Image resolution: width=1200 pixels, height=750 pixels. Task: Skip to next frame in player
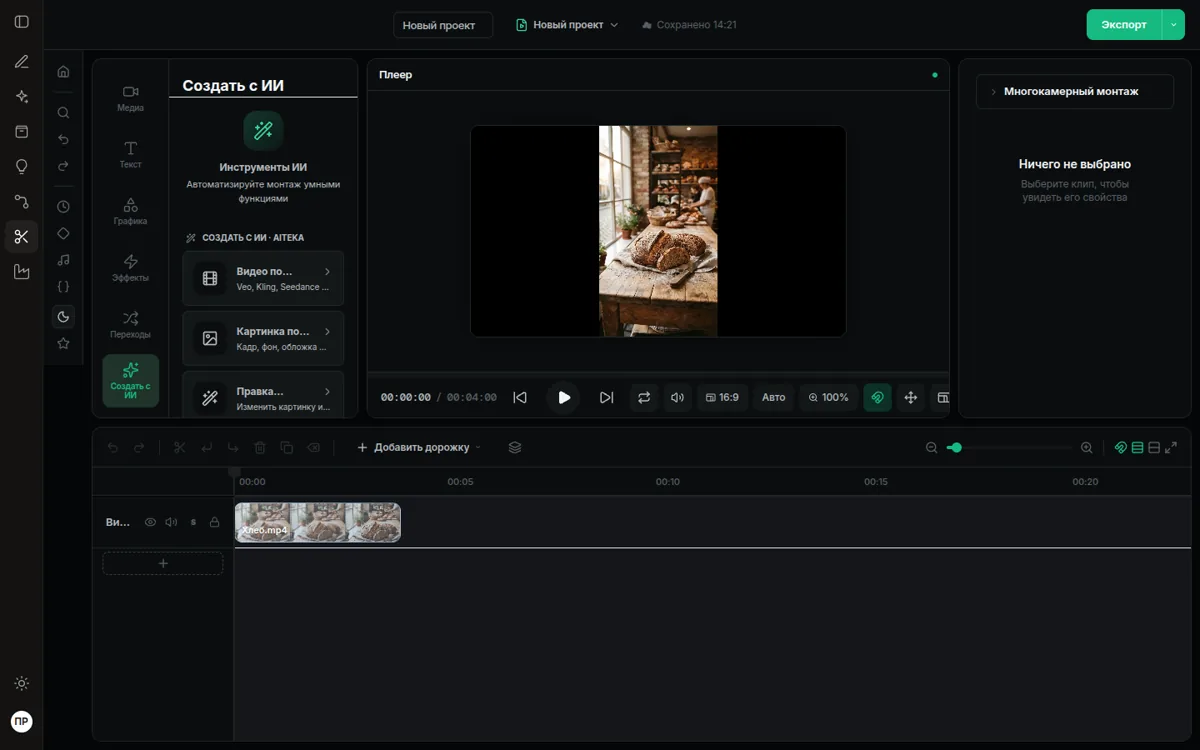606,397
